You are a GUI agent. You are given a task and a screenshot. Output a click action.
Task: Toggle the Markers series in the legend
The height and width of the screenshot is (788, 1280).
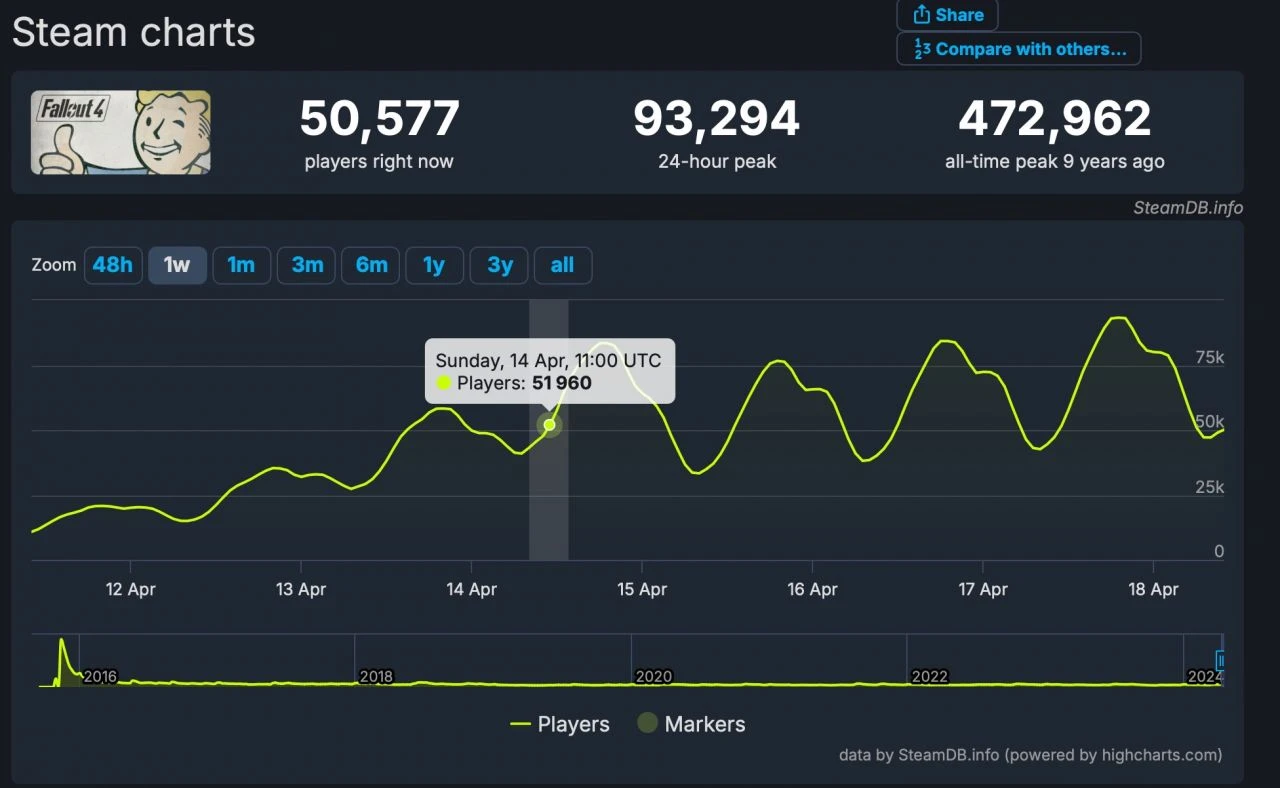[691, 724]
